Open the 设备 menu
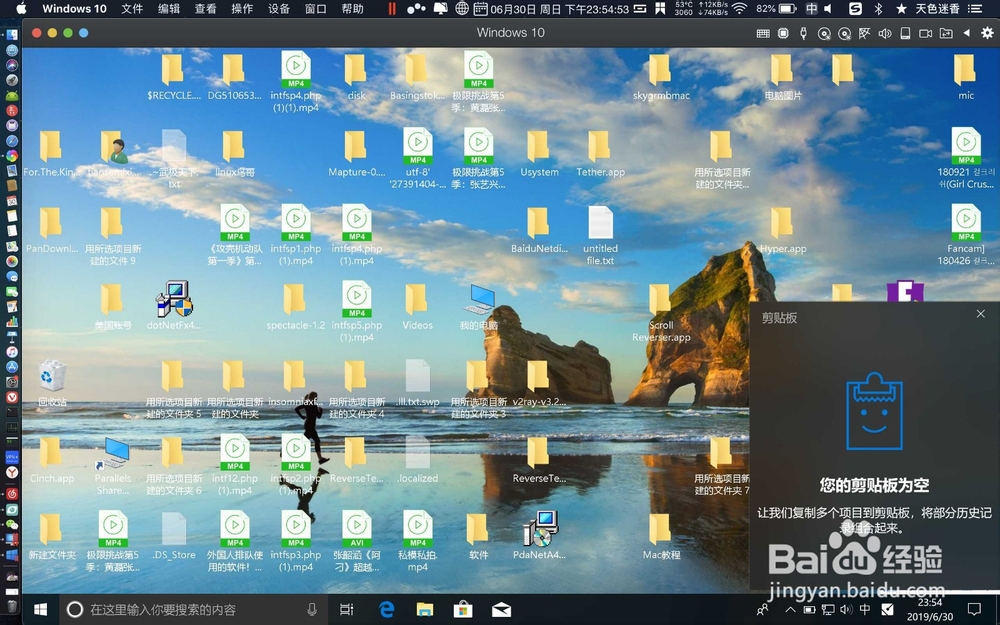 click(279, 9)
